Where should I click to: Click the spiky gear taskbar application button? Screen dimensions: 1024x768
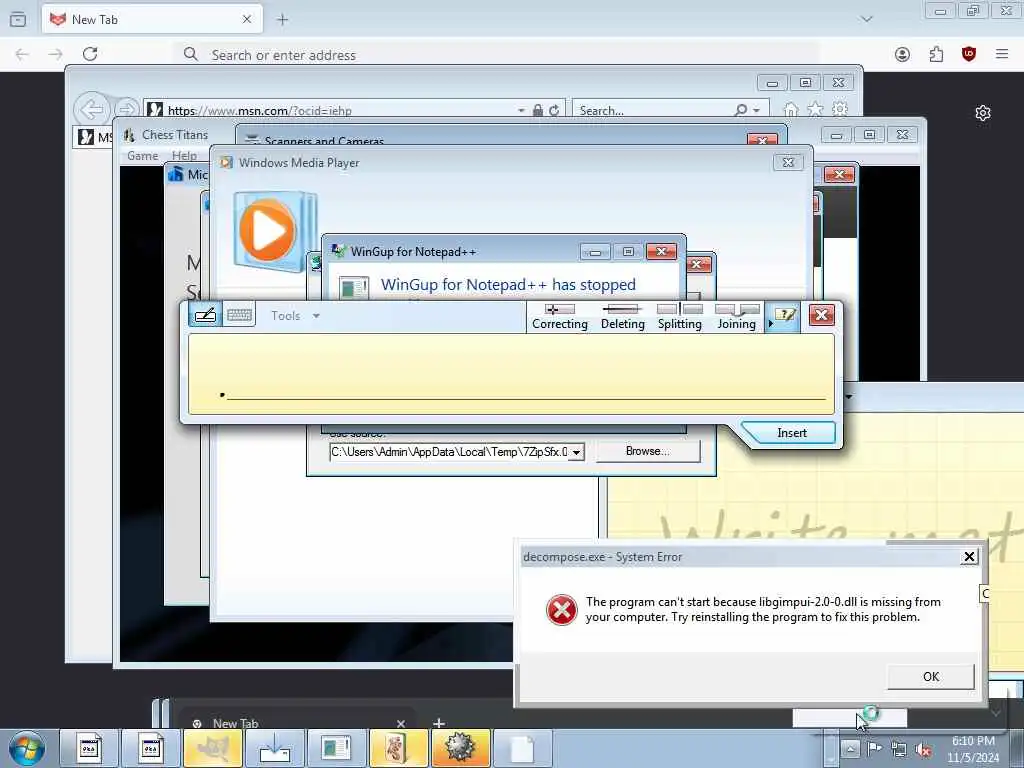460,748
